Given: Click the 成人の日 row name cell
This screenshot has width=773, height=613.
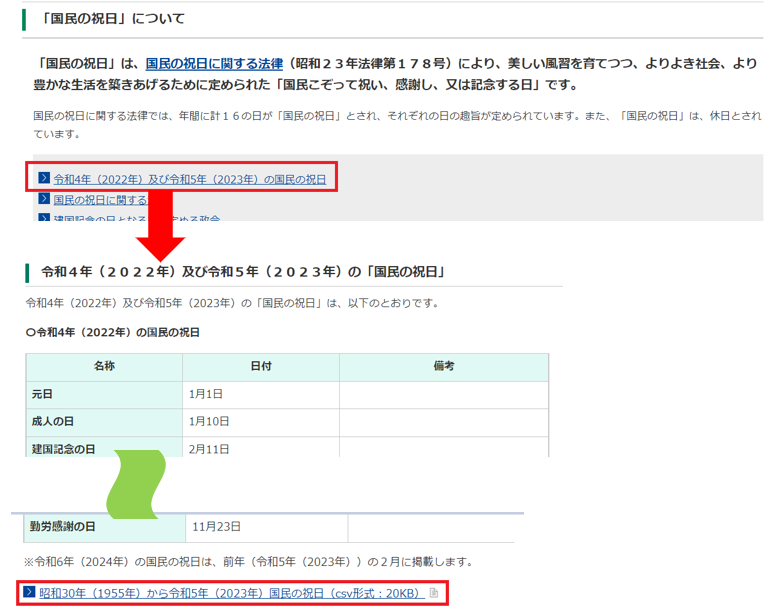Looking at the screenshot, I should click(x=104, y=422).
